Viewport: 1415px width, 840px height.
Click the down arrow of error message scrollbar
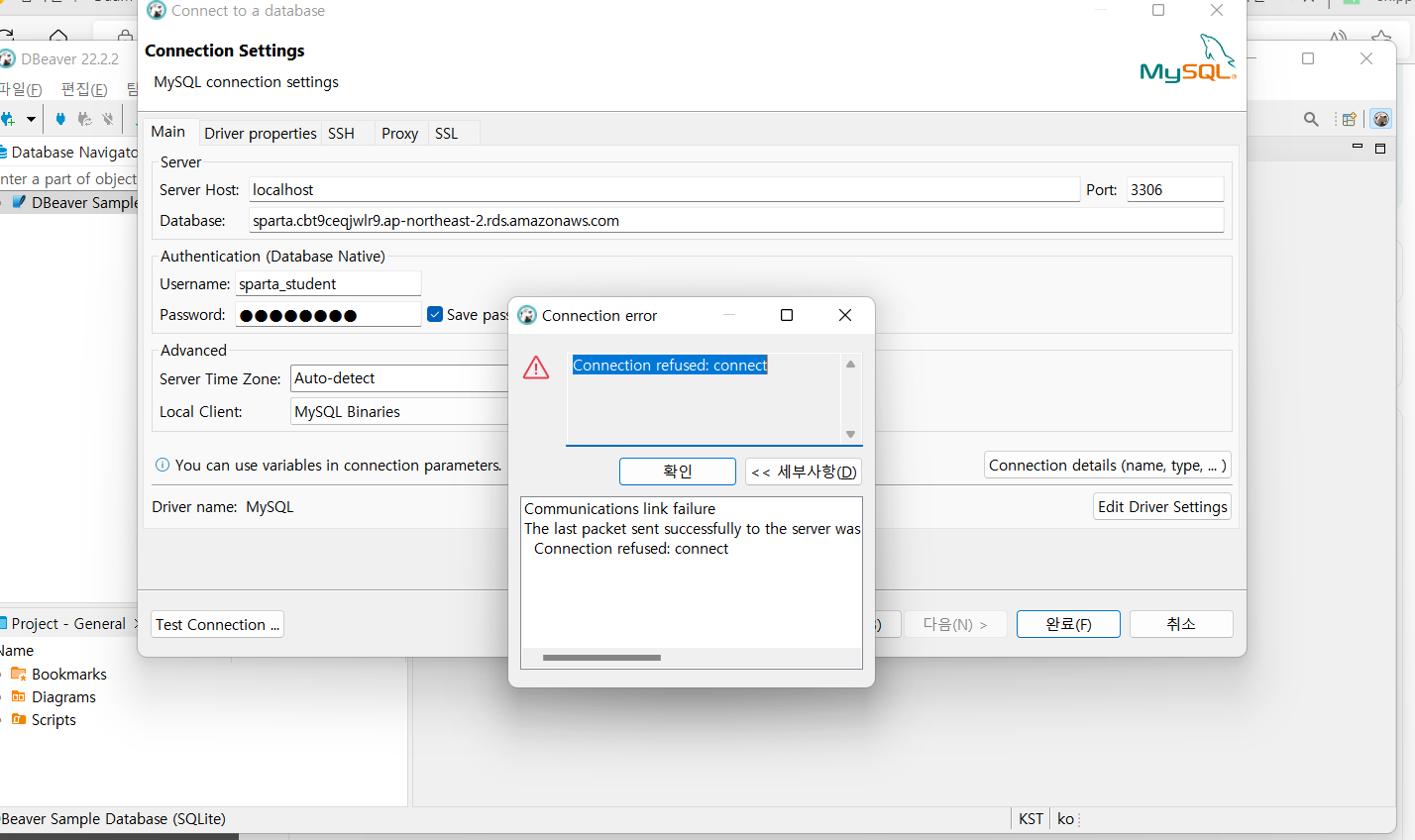[x=850, y=434]
